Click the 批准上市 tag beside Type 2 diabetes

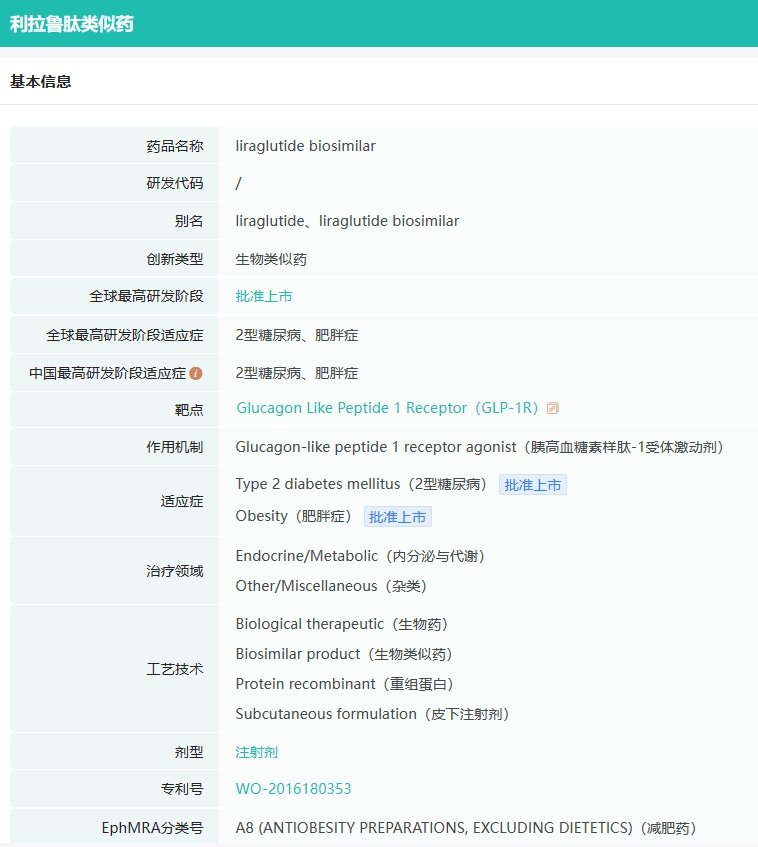point(533,485)
